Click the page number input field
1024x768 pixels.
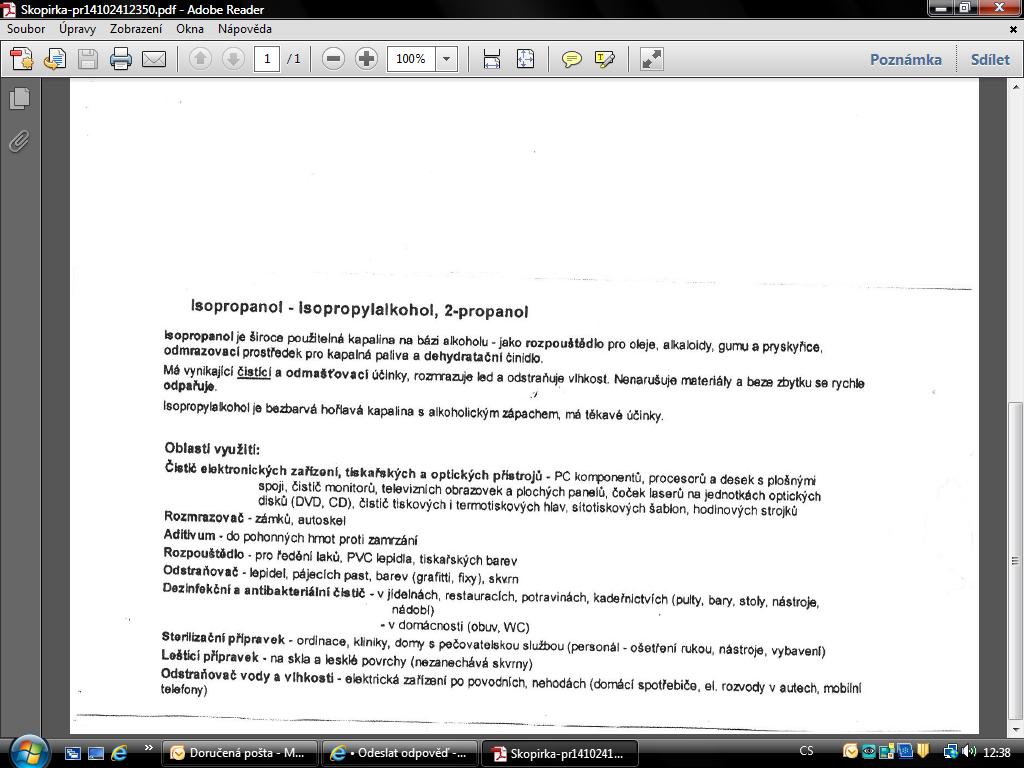click(x=267, y=59)
